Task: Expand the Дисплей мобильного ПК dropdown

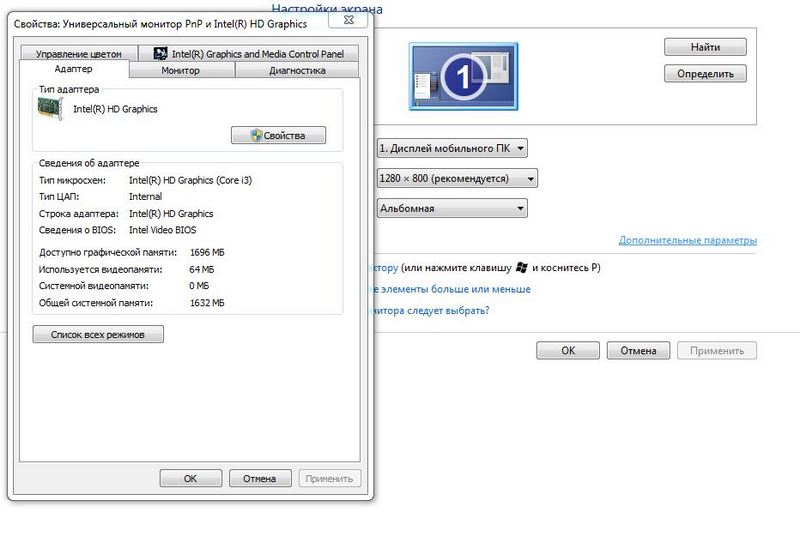Action: 451,149
